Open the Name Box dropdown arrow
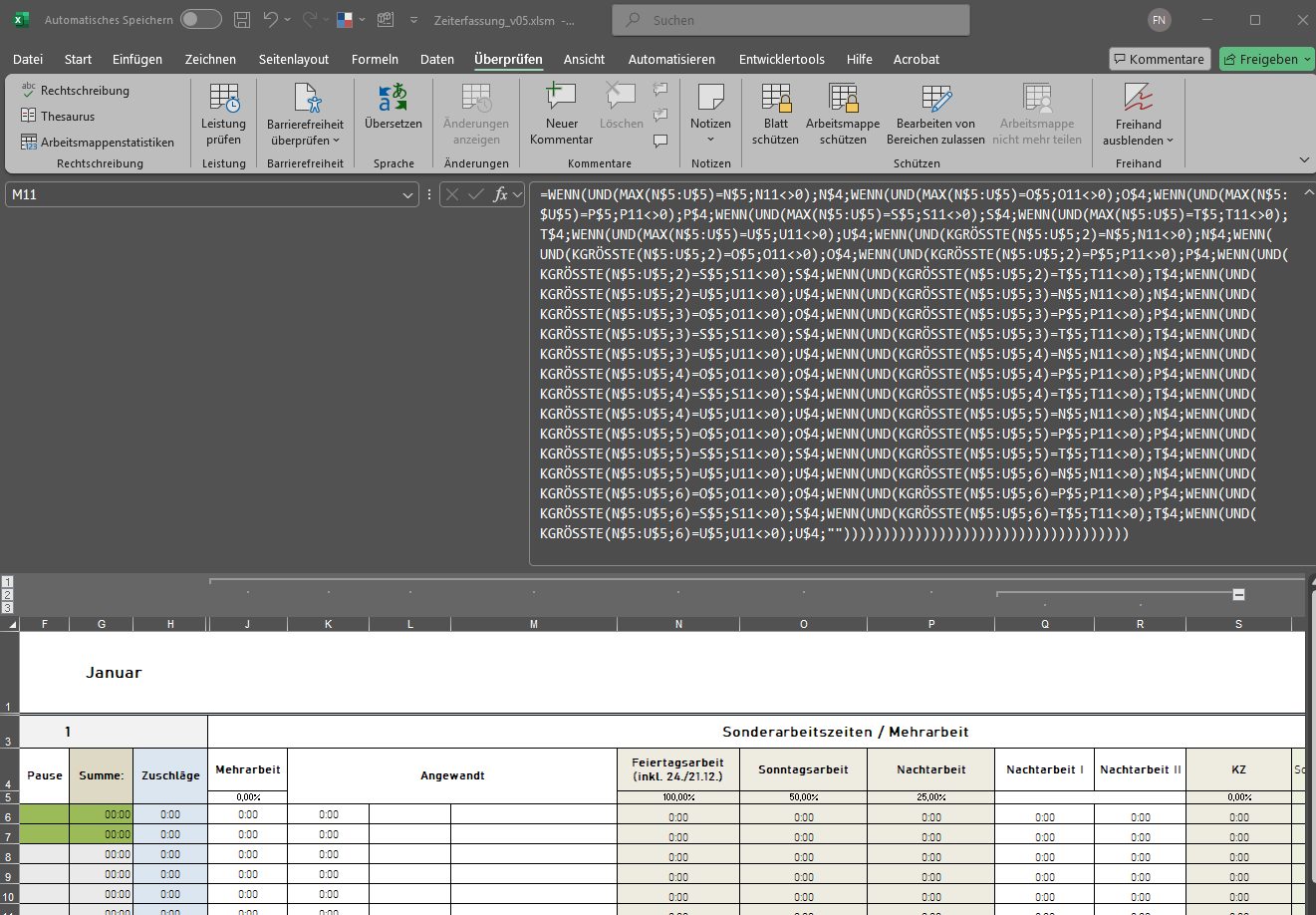1316x915 pixels. point(407,195)
